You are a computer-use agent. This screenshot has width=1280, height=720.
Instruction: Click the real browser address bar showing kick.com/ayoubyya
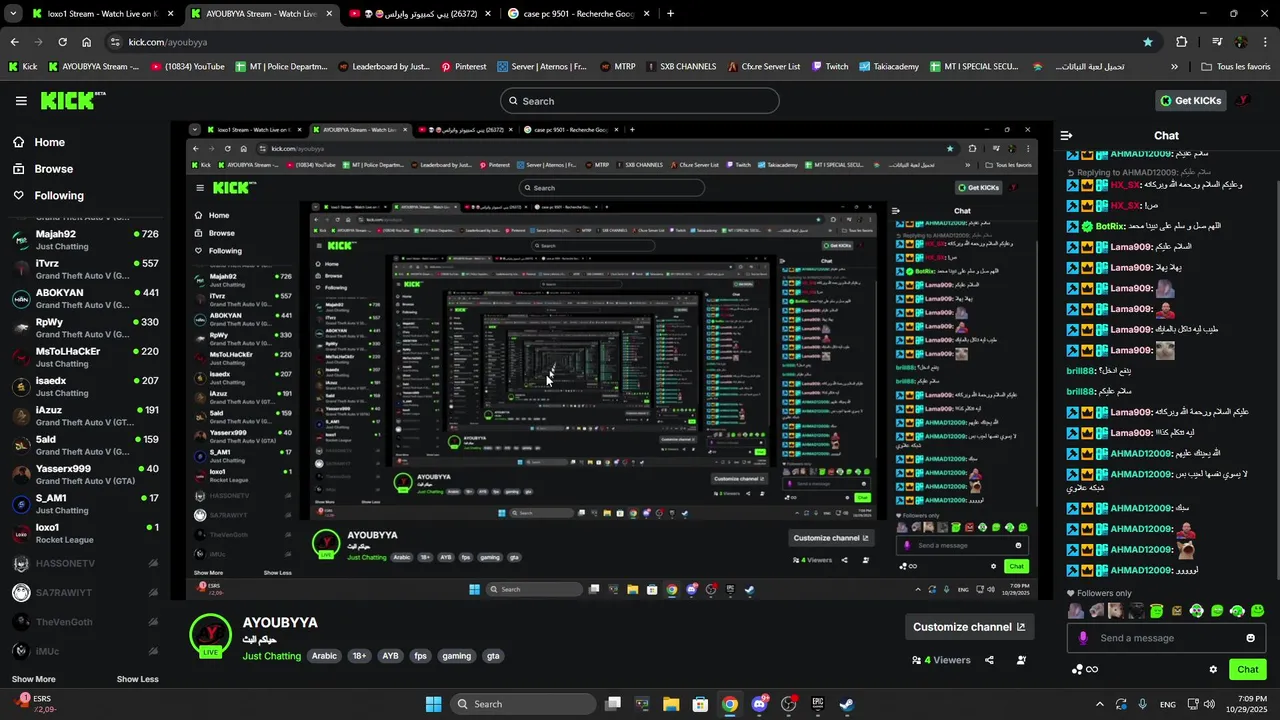coord(630,42)
